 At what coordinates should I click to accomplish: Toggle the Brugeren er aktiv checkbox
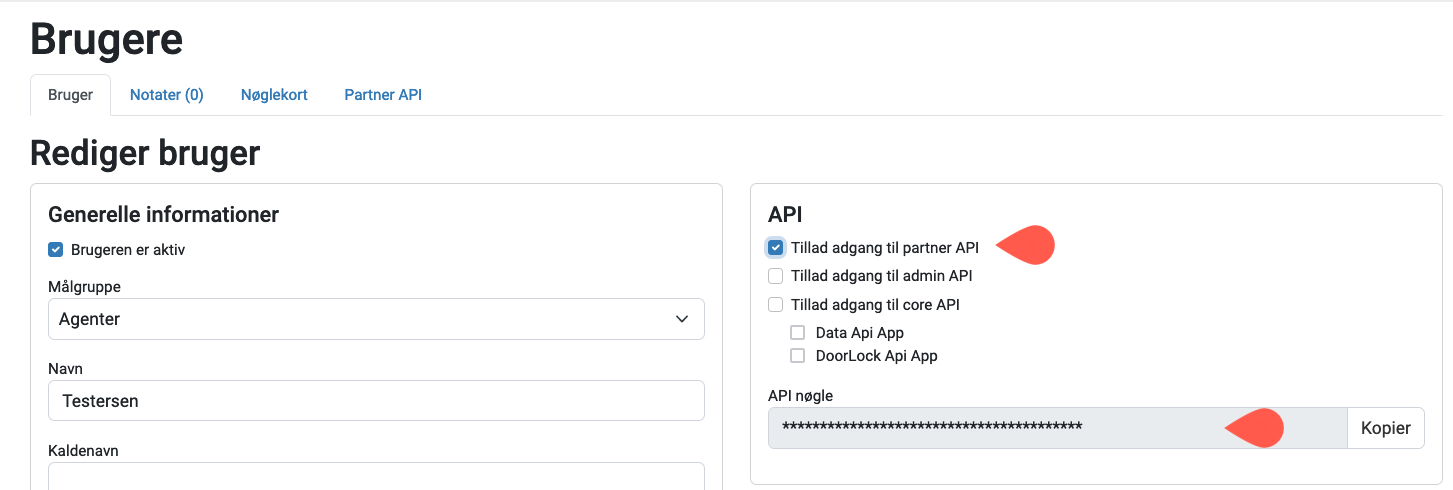tap(56, 250)
